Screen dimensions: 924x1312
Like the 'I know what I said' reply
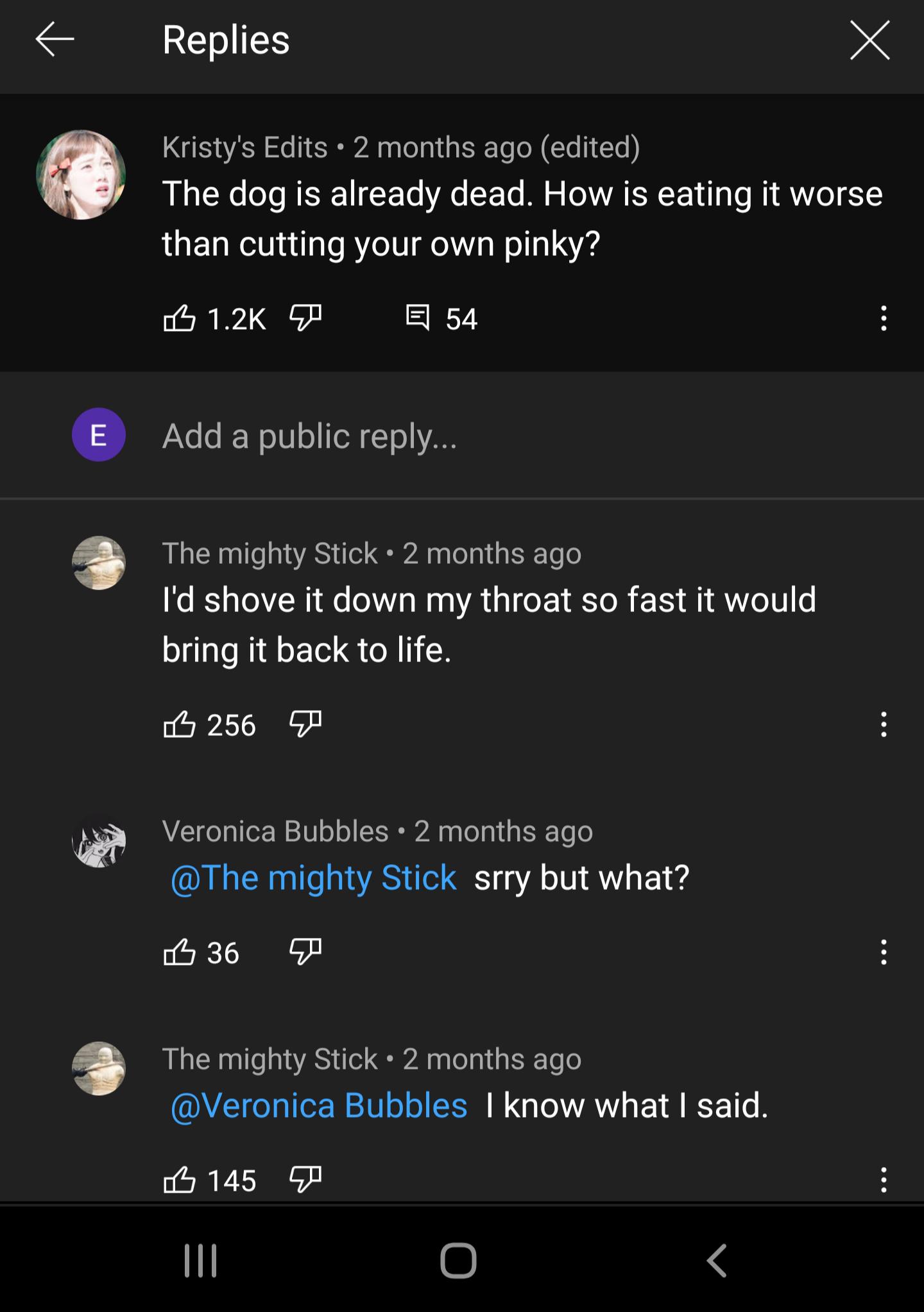180,1180
